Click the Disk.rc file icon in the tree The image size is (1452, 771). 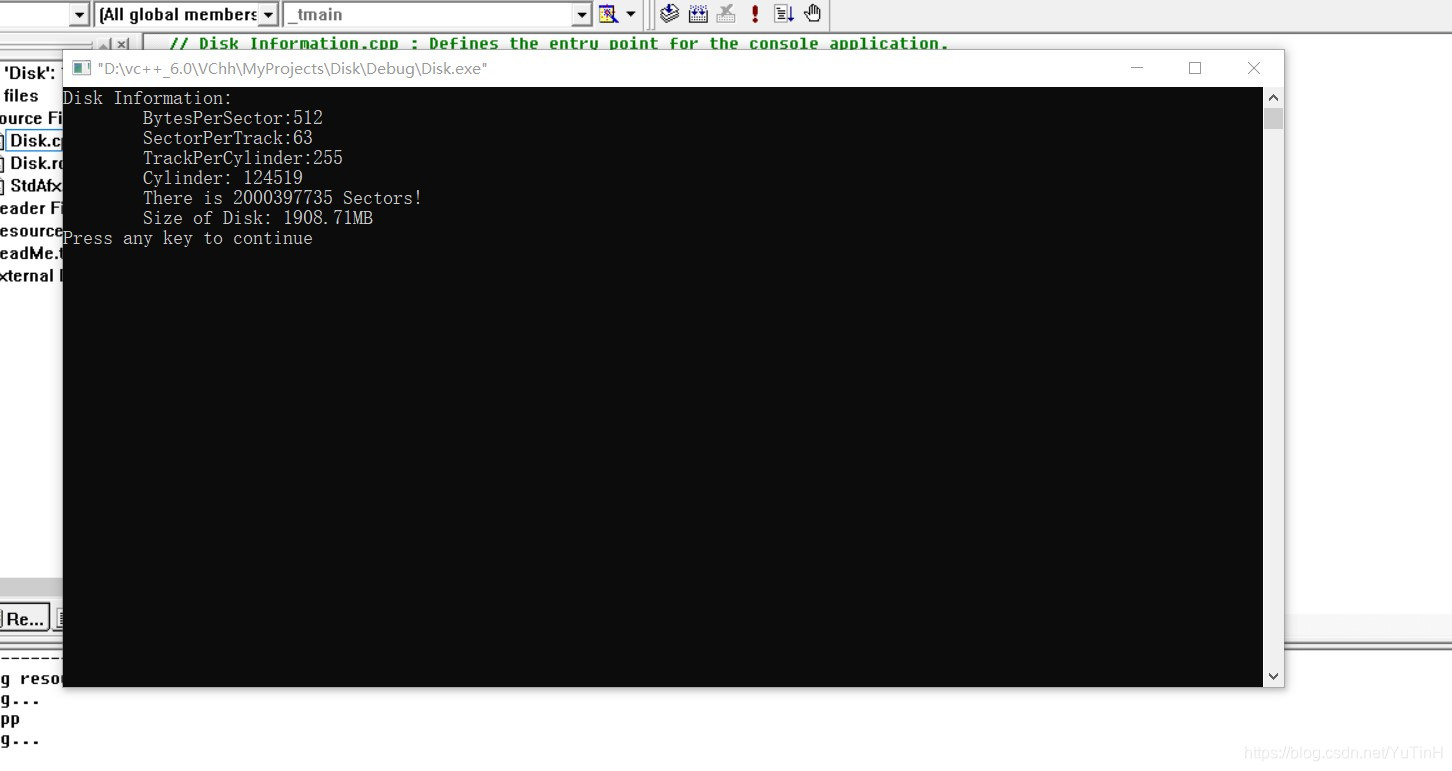point(2,163)
